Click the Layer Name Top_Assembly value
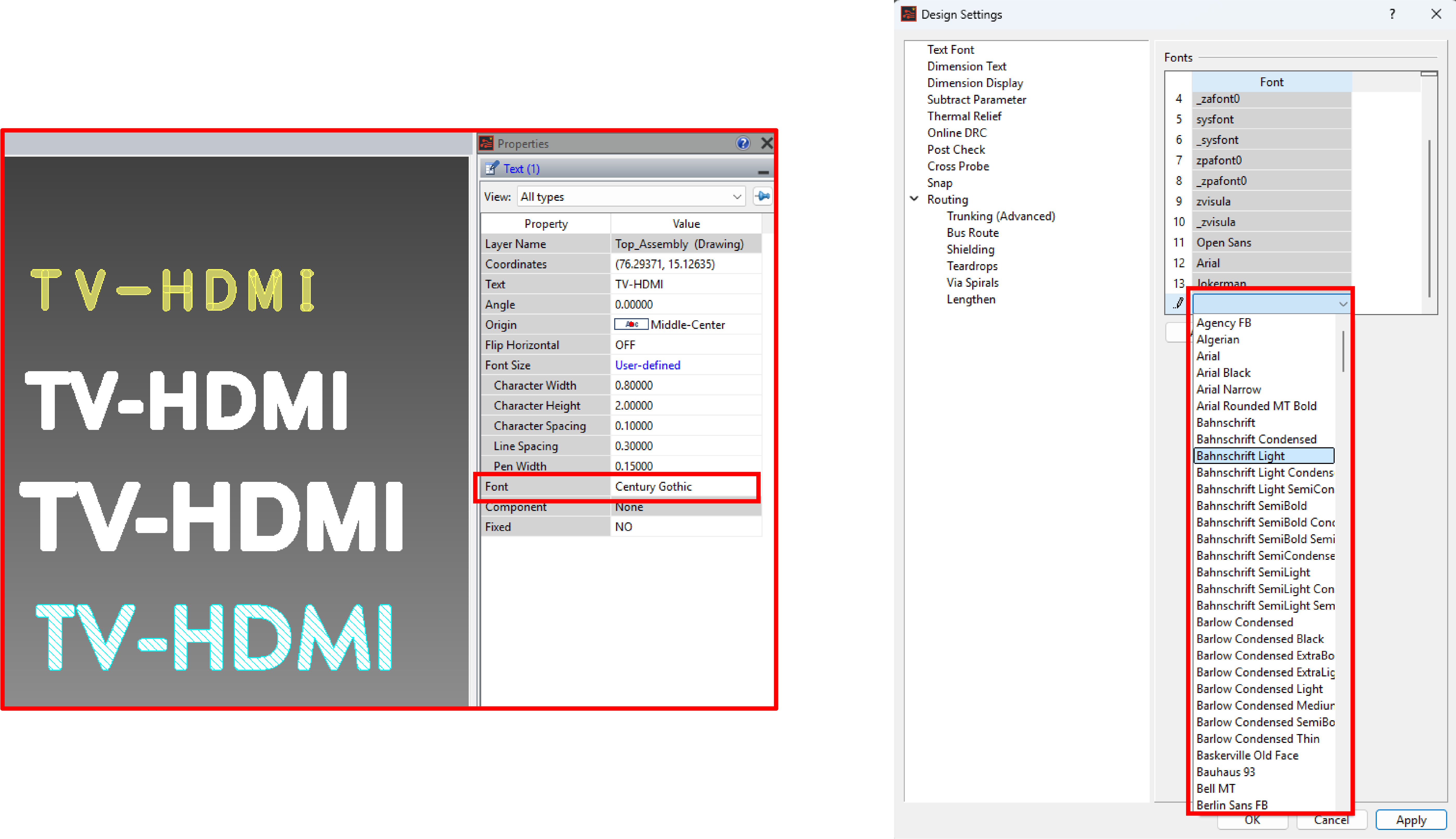Screen dimensions: 1456x839 pos(686,244)
